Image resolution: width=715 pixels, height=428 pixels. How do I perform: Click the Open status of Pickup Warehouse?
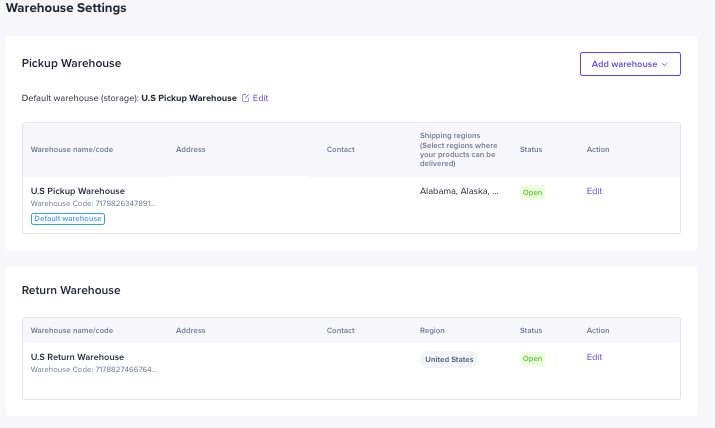[x=532, y=192]
